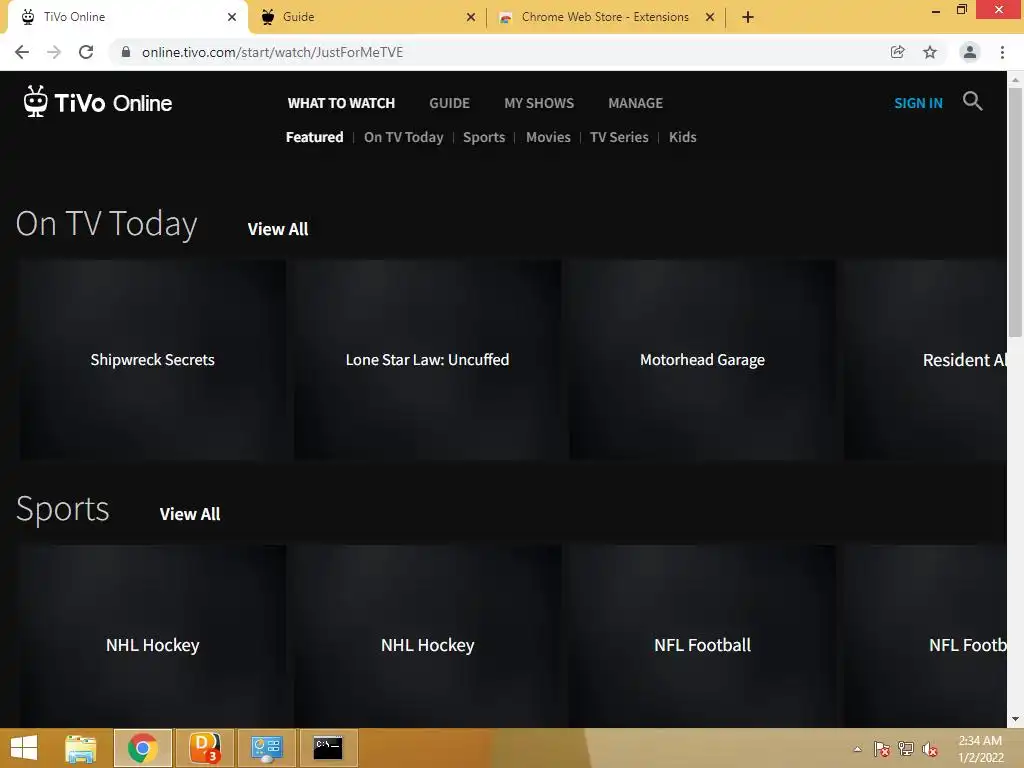This screenshot has height=768, width=1024.
Task: Open Command Prompt from the taskbar
Action: pos(328,748)
